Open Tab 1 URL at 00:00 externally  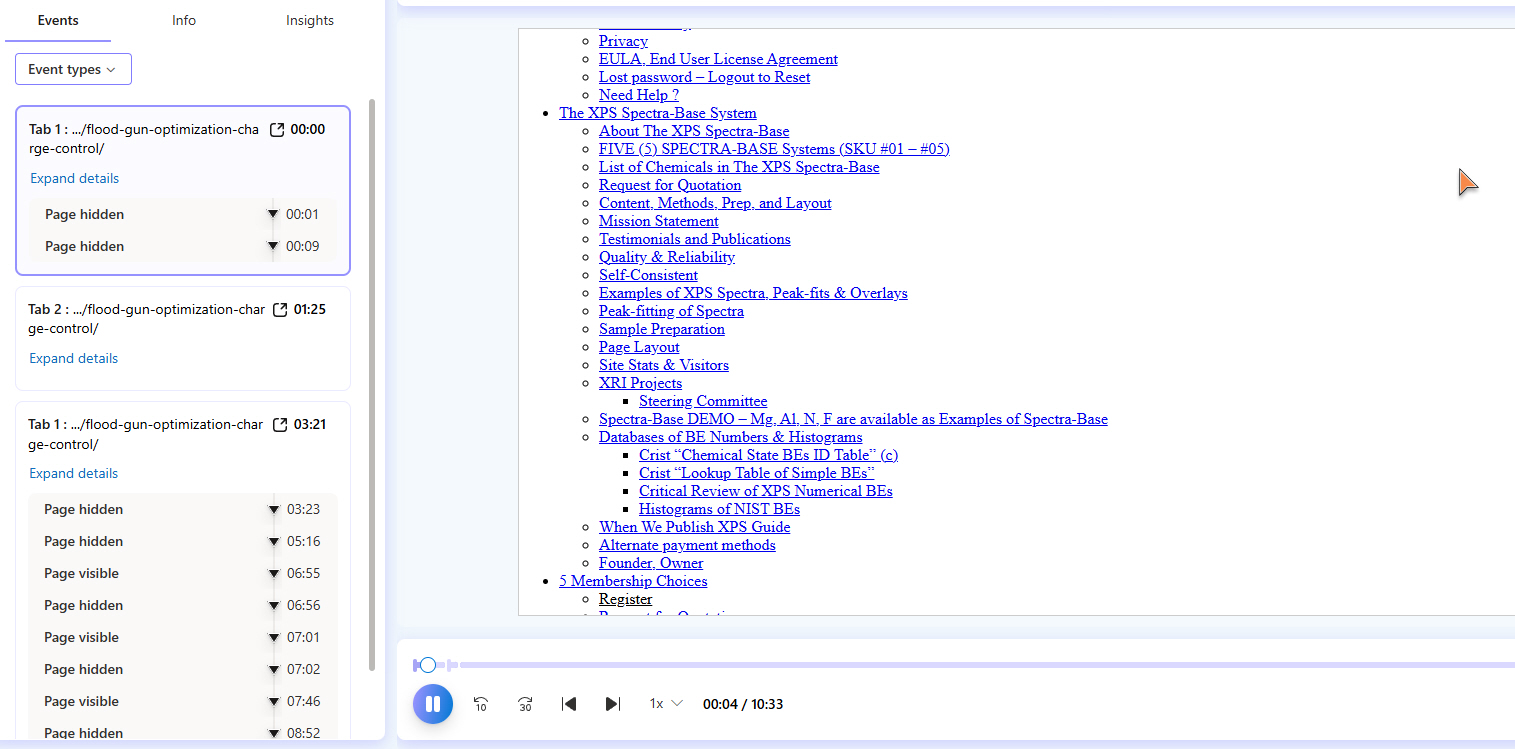tap(278, 130)
